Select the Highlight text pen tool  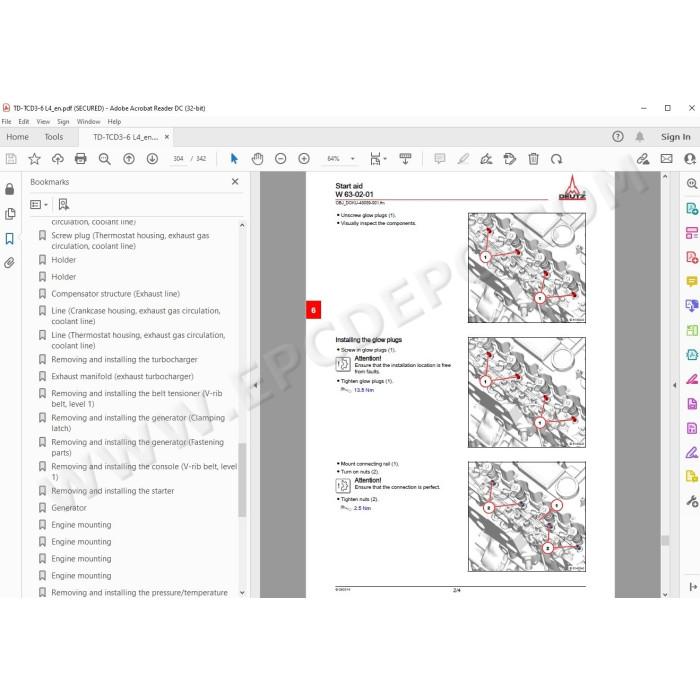463,159
